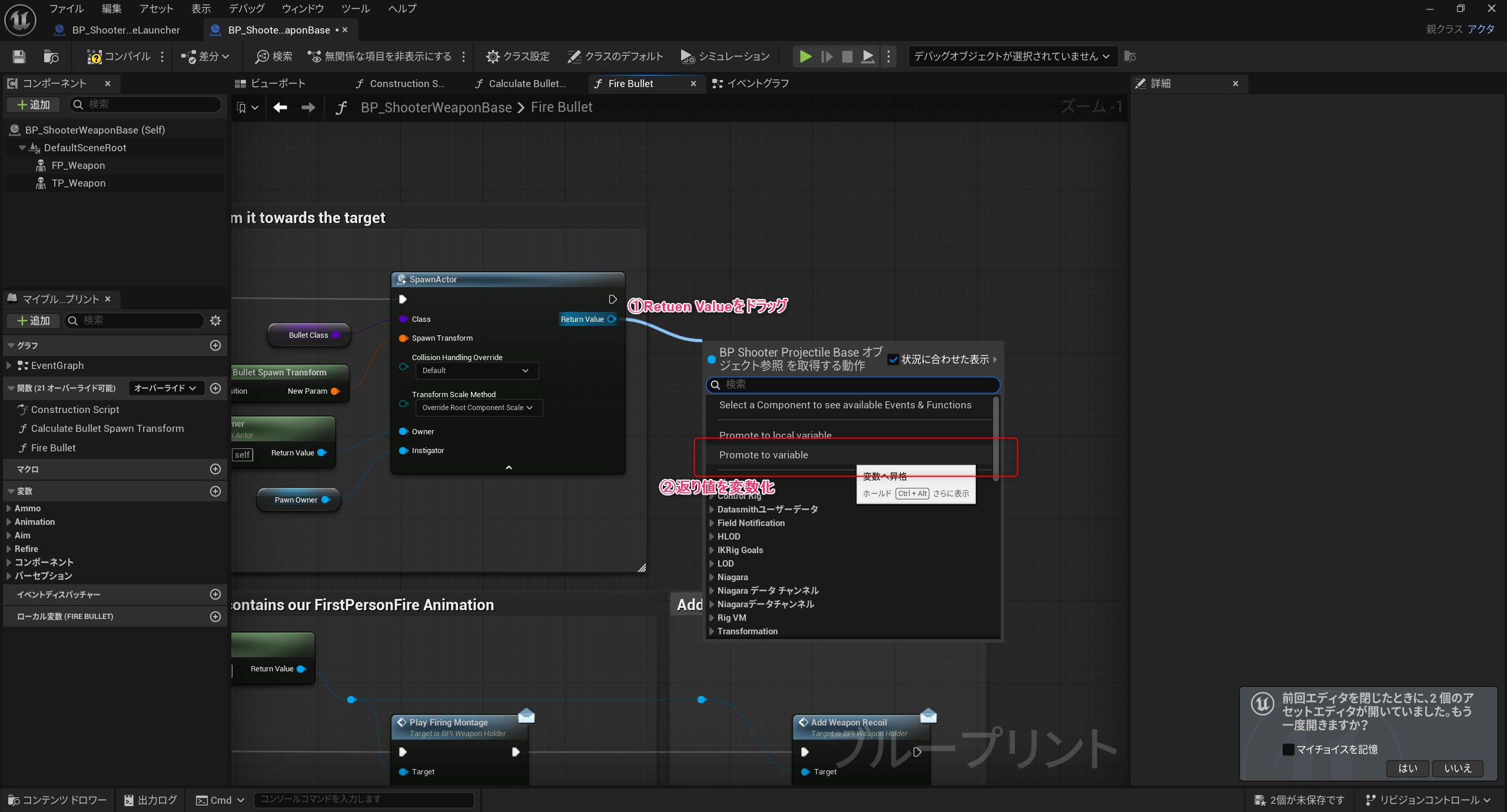The image size is (1507, 812).
Task: Click the context menu search field
Action: [x=854, y=384]
